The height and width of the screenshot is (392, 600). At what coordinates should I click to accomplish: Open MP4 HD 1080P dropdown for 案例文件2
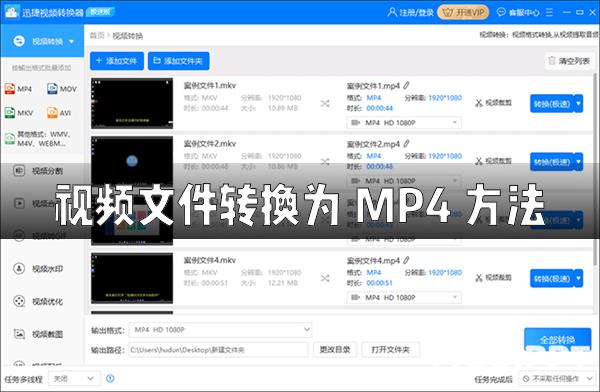(x=404, y=181)
